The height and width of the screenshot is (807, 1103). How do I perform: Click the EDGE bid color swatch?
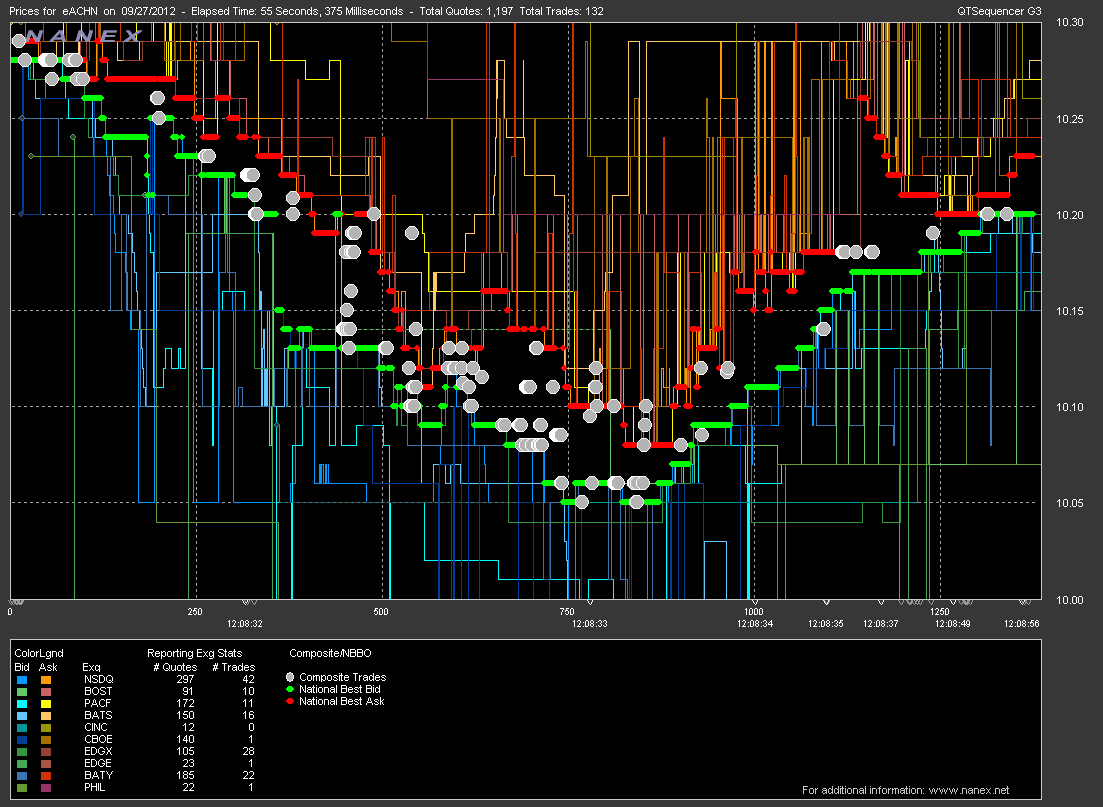(23, 763)
